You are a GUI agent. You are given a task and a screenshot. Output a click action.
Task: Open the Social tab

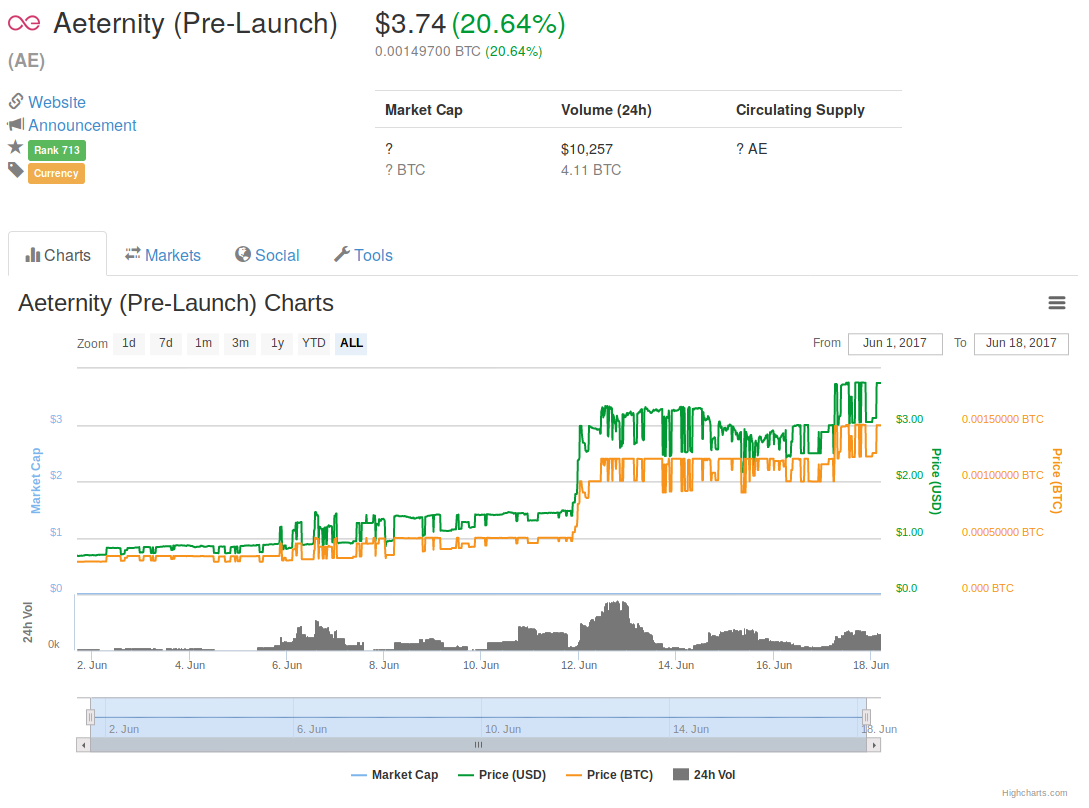click(x=276, y=255)
